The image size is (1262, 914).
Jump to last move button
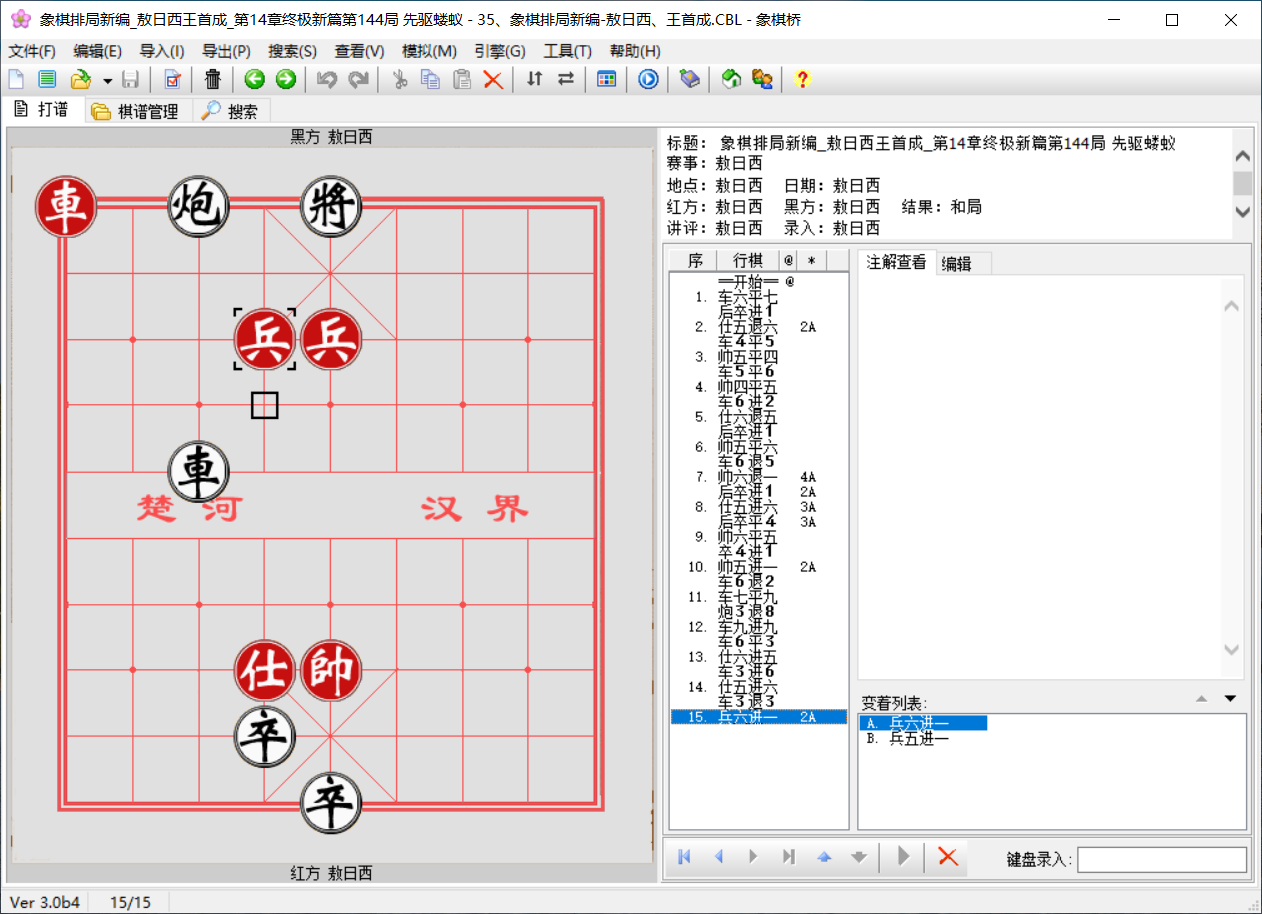tap(788, 857)
